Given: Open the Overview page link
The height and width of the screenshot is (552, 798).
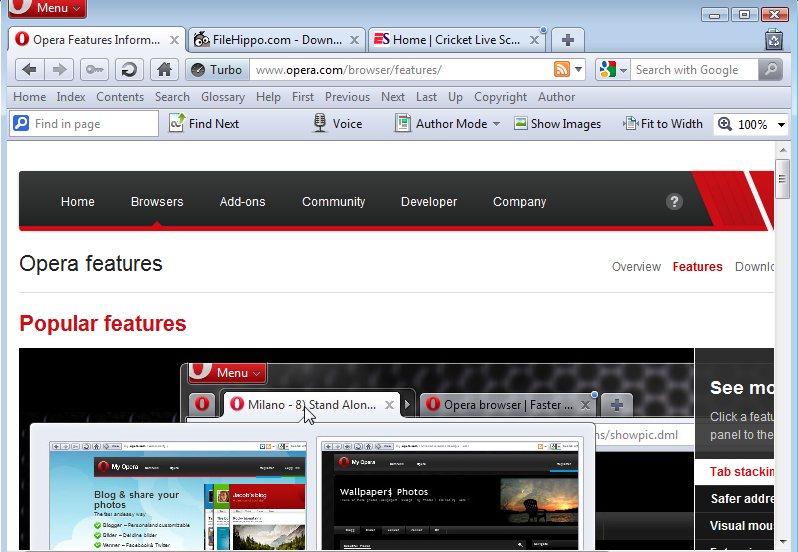Looking at the screenshot, I should pyautogui.click(x=636, y=267).
